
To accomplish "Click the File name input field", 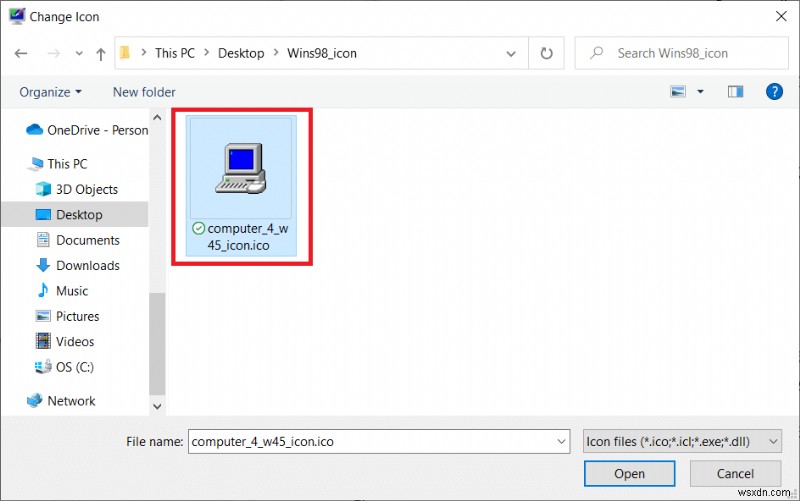I will coord(379,441).
